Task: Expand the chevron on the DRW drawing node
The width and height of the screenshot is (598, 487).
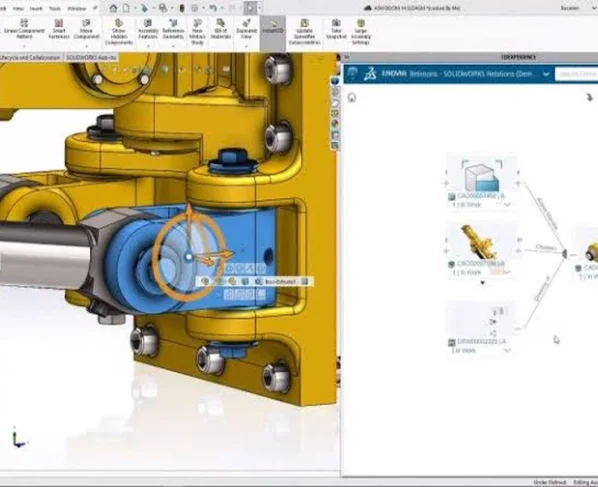Action: pos(507,350)
